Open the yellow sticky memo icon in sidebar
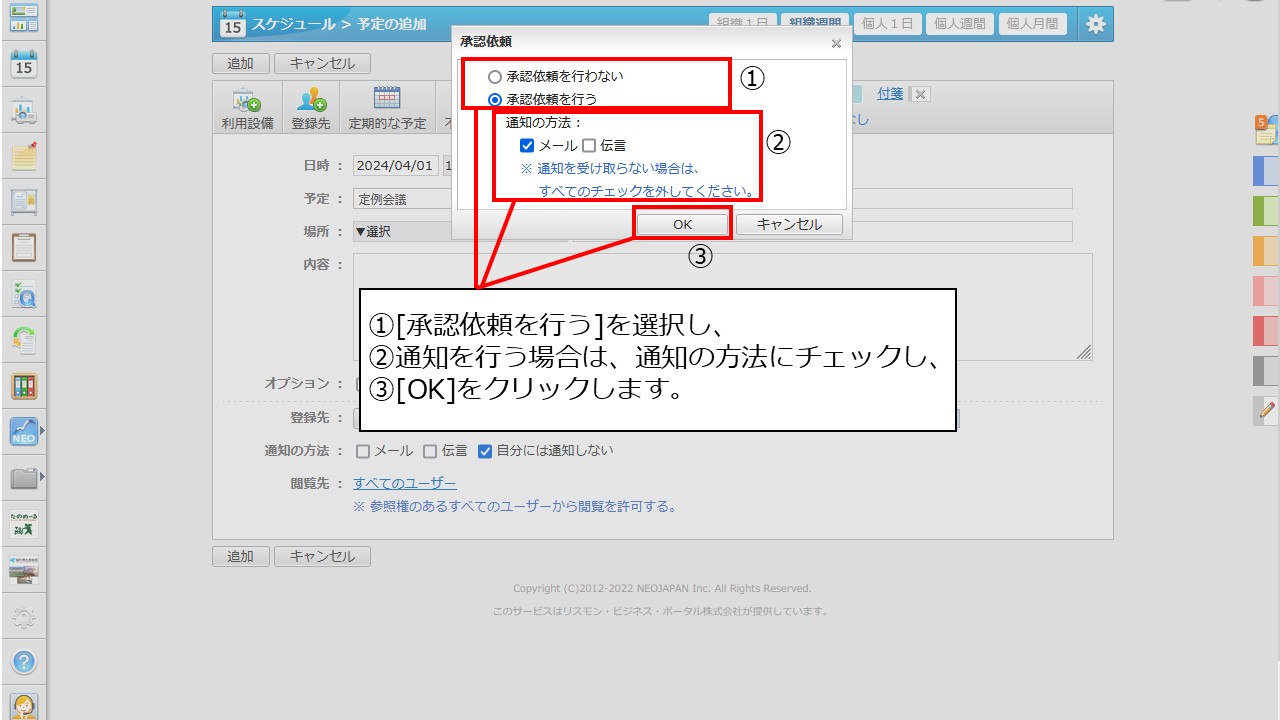This screenshot has height=720, width=1280. tap(23, 156)
